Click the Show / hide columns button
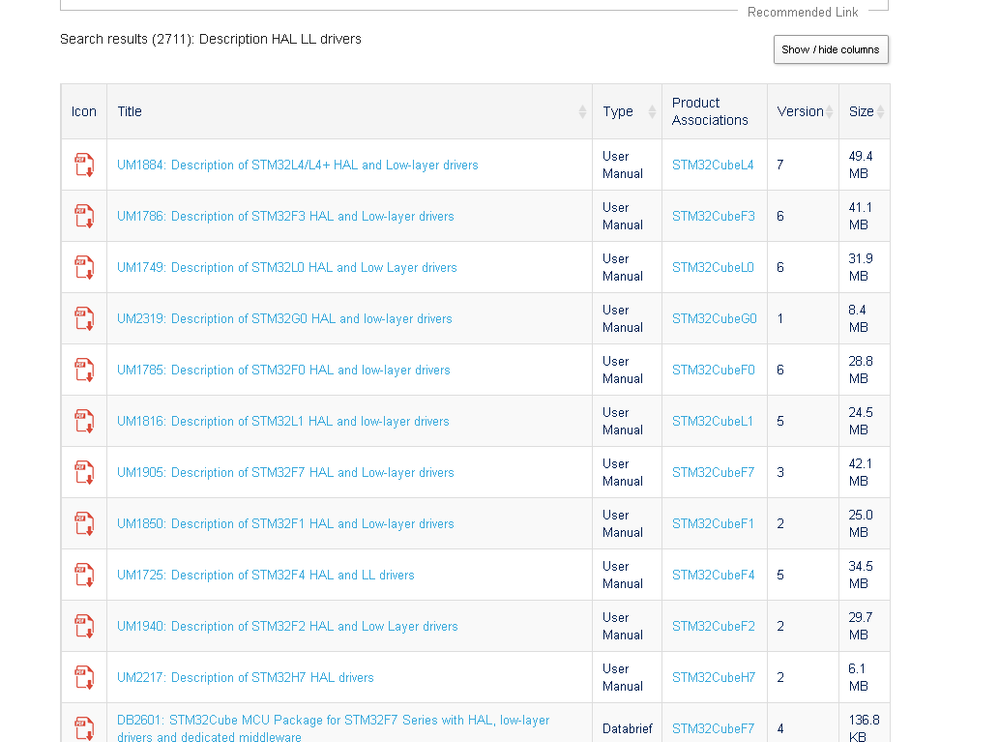The height and width of the screenshot is (742, 999). [831, 50]
